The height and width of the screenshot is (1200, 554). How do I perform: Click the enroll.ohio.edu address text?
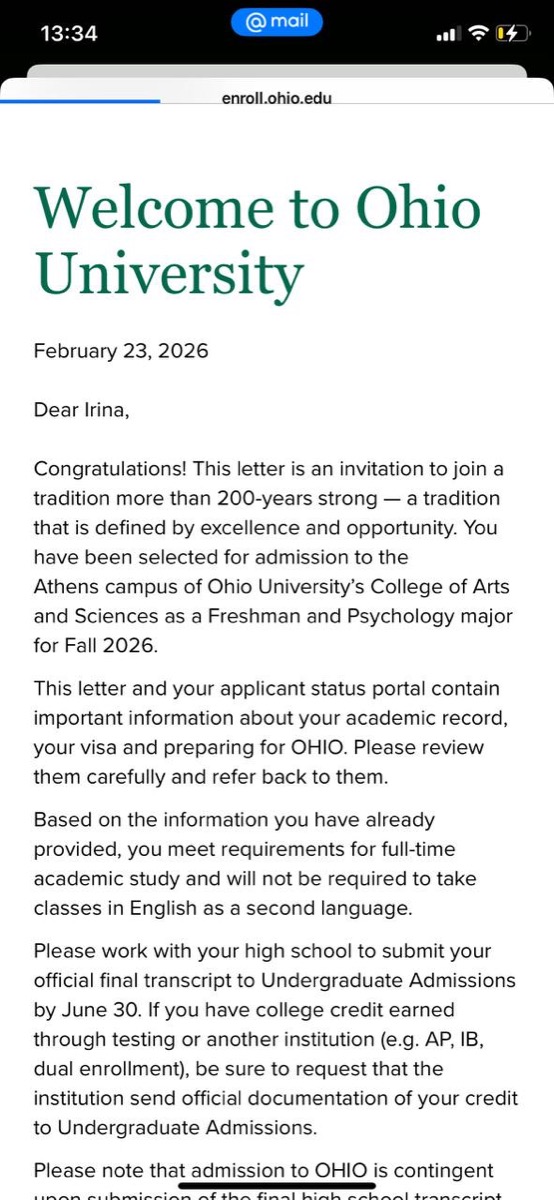click(x=277, y=98)
